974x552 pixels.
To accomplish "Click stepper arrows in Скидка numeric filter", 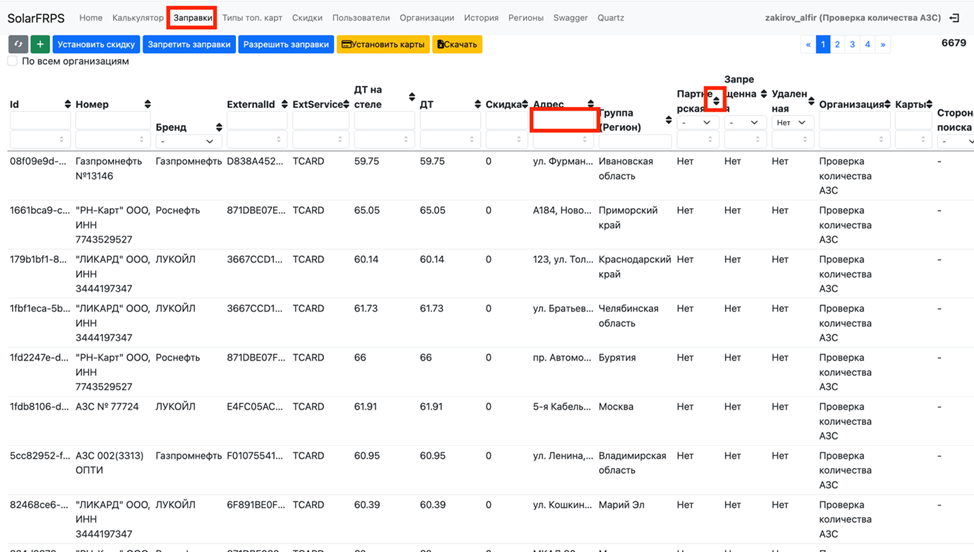I will coord(519,140).
